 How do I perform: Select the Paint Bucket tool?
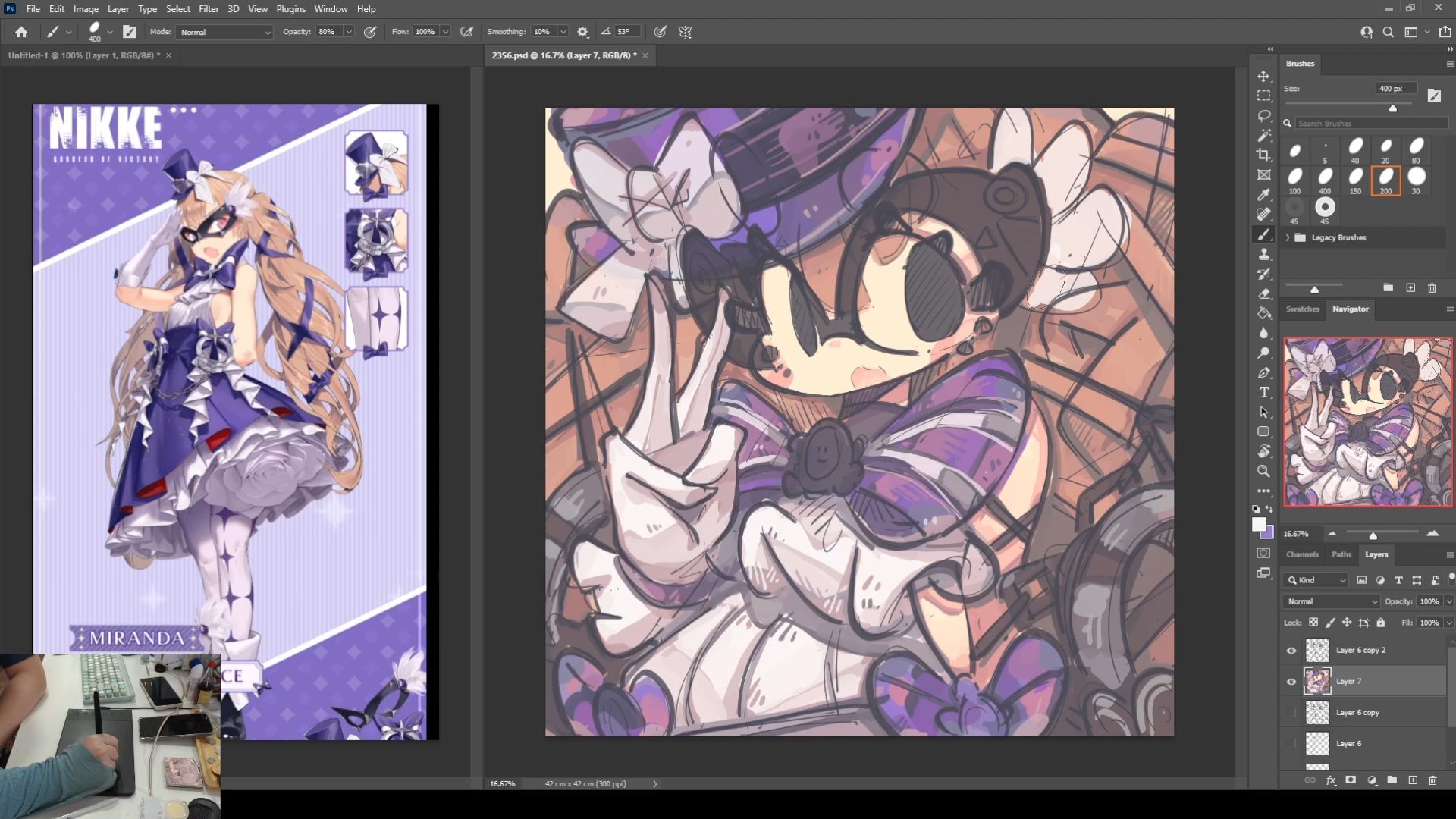[x=1263, y=314]
